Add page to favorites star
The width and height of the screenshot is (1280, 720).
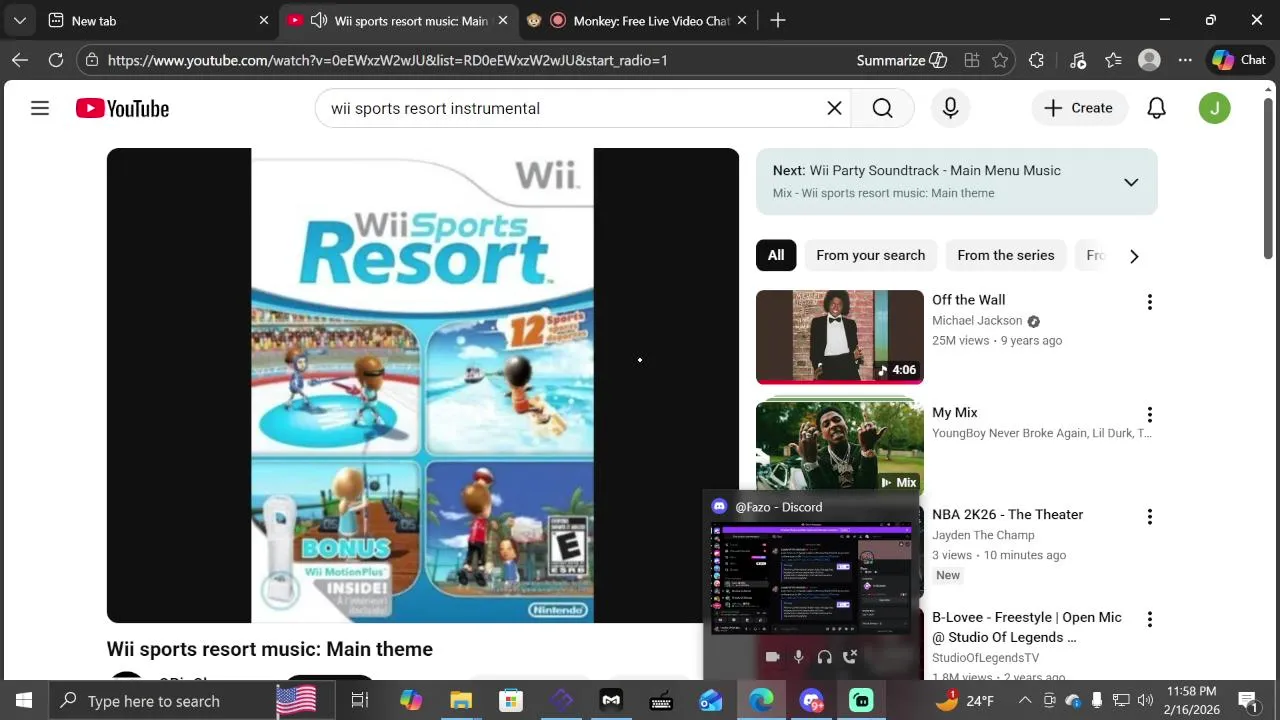coord(1000,60)
